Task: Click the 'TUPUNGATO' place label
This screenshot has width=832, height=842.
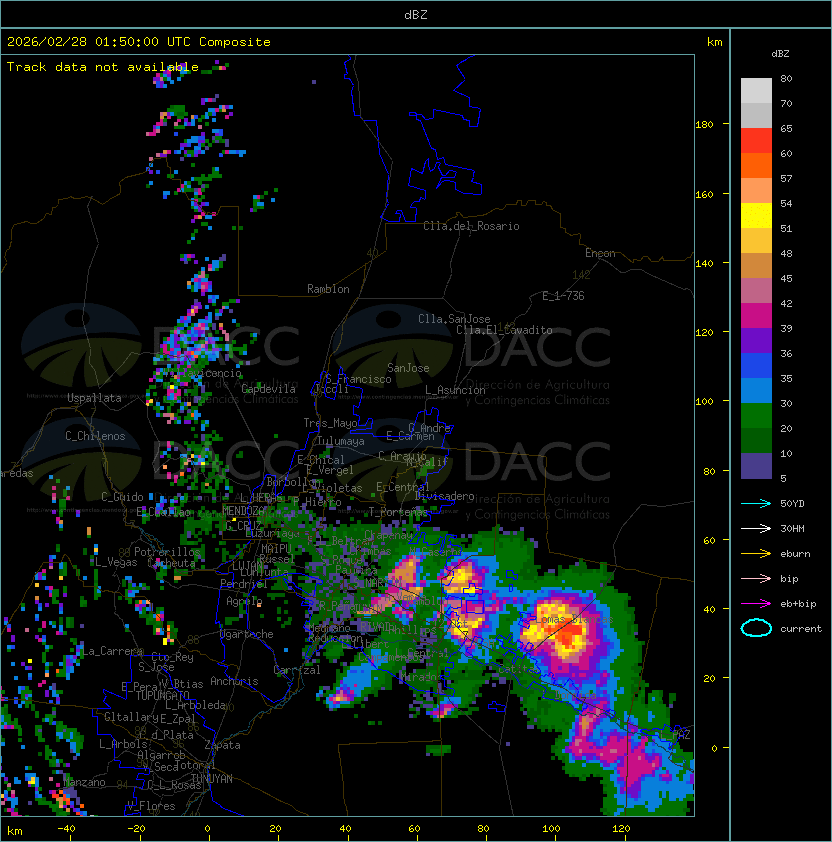Action: (163, 696)
